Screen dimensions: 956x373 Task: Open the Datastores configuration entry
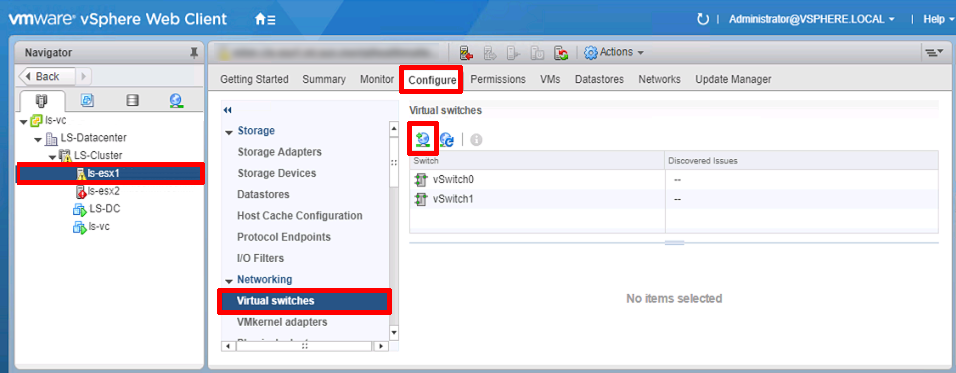point(263,194)
